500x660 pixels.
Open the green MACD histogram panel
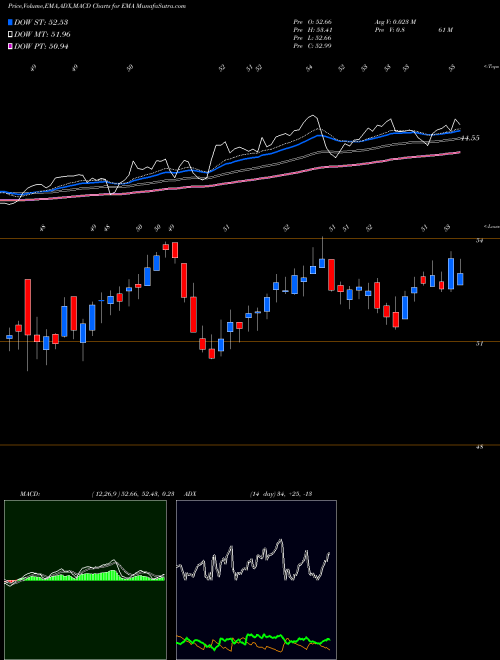(x=85, y=580)
